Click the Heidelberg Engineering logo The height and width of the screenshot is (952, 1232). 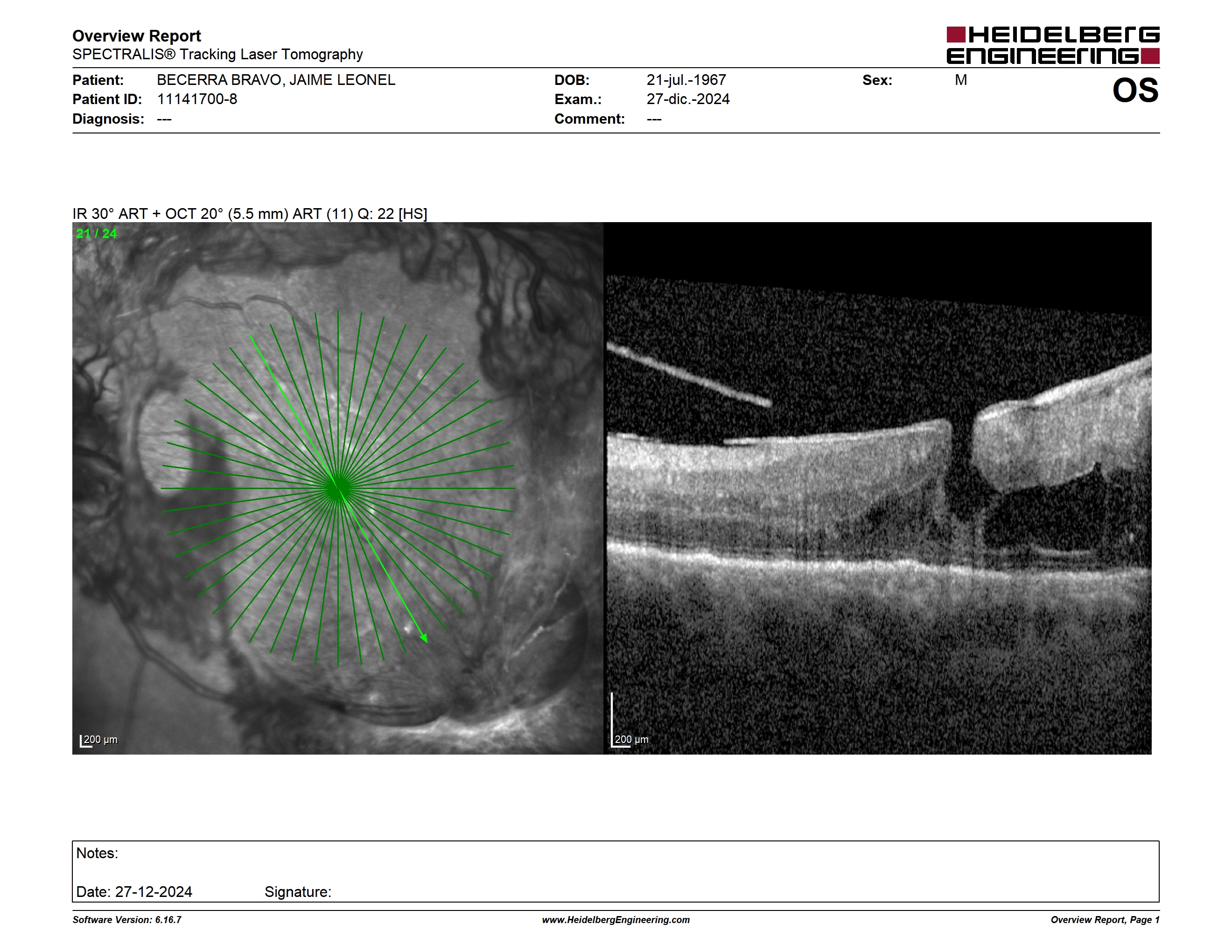click(x=1053, y=45)
